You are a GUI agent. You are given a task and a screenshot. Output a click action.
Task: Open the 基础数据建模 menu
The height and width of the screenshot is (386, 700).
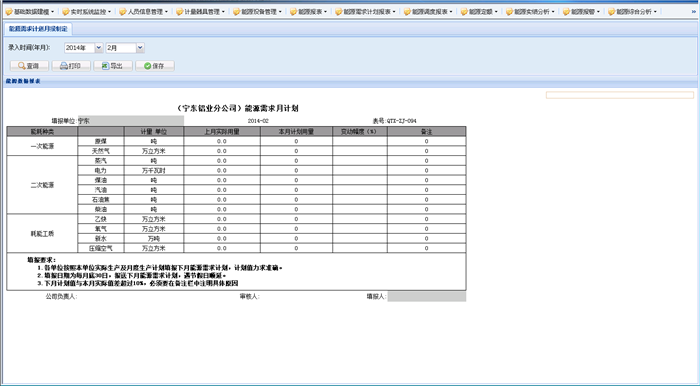point(30,12)
